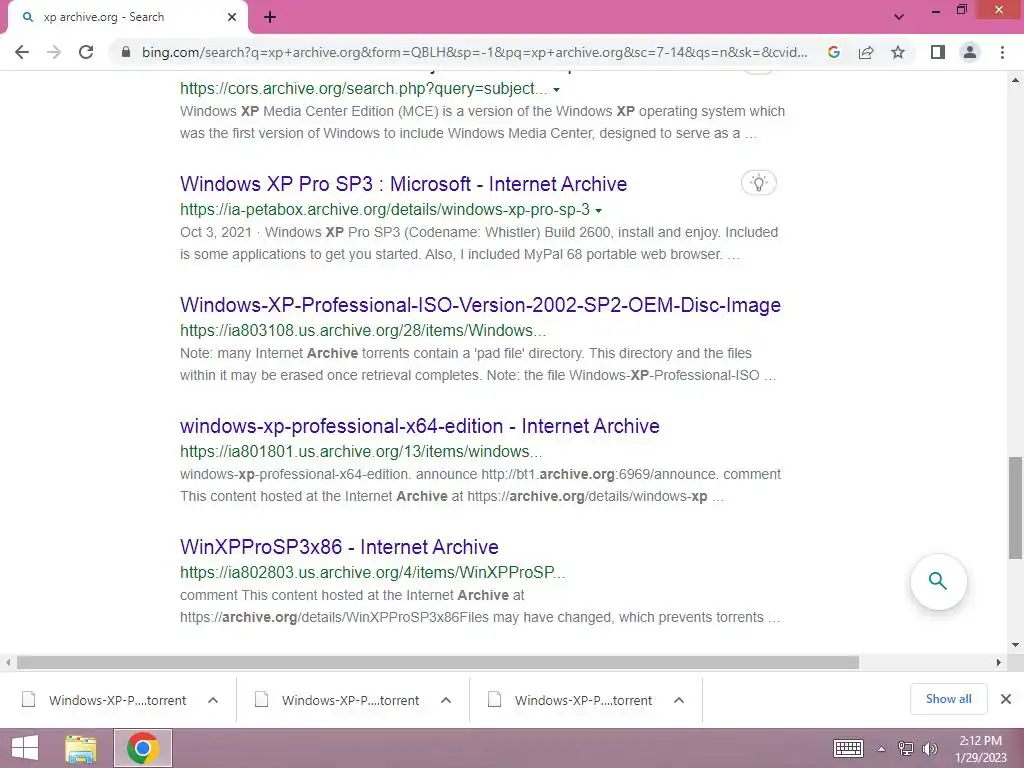
Task: Go back to the previous page
Action: pos(22,52)
